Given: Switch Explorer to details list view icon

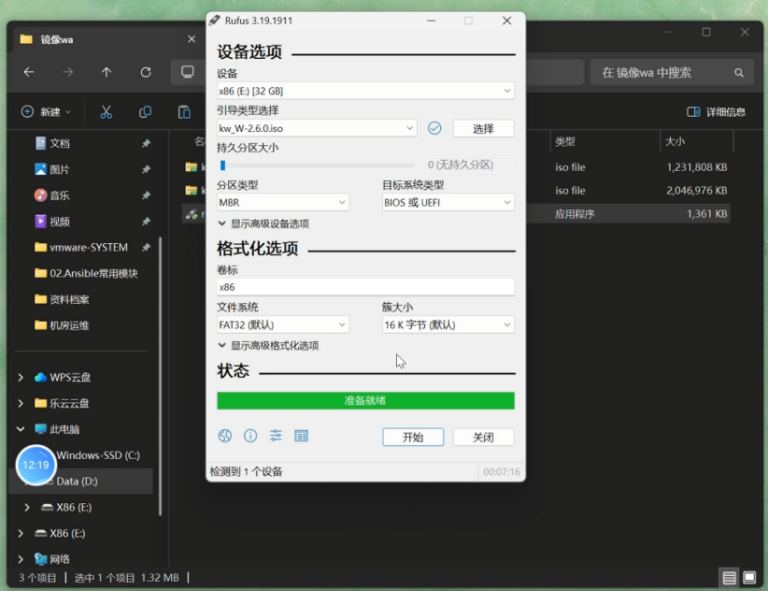Looking at the screenshot, I should click(729, 578).
